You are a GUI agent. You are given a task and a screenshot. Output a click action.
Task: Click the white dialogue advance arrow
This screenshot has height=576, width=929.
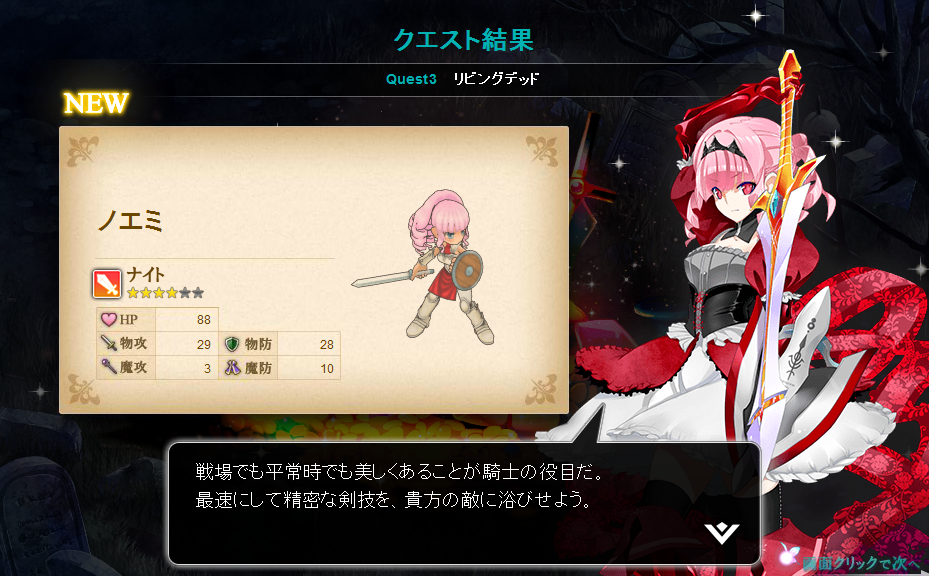(722, 533)
